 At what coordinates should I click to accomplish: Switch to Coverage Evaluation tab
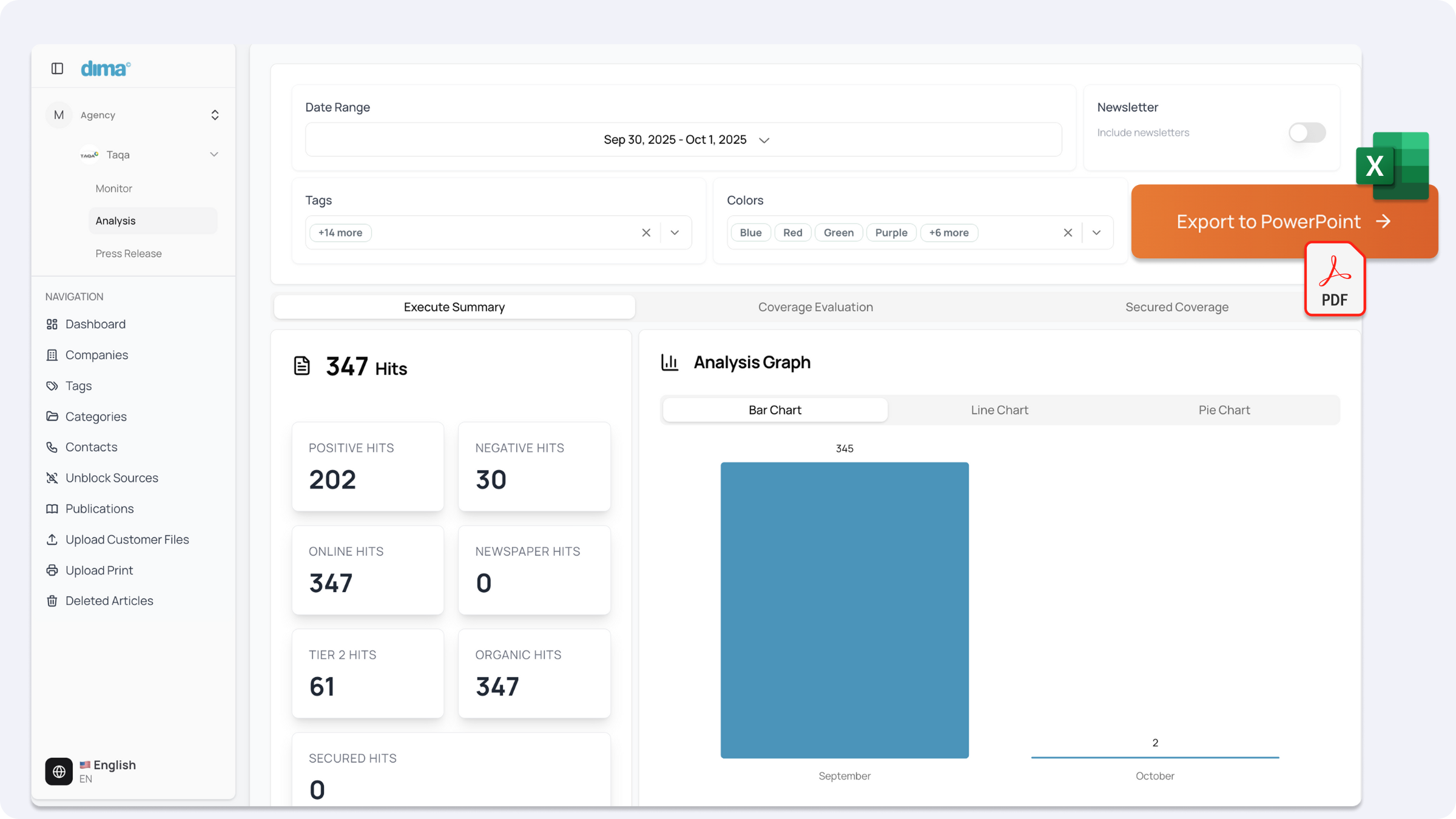815,307
